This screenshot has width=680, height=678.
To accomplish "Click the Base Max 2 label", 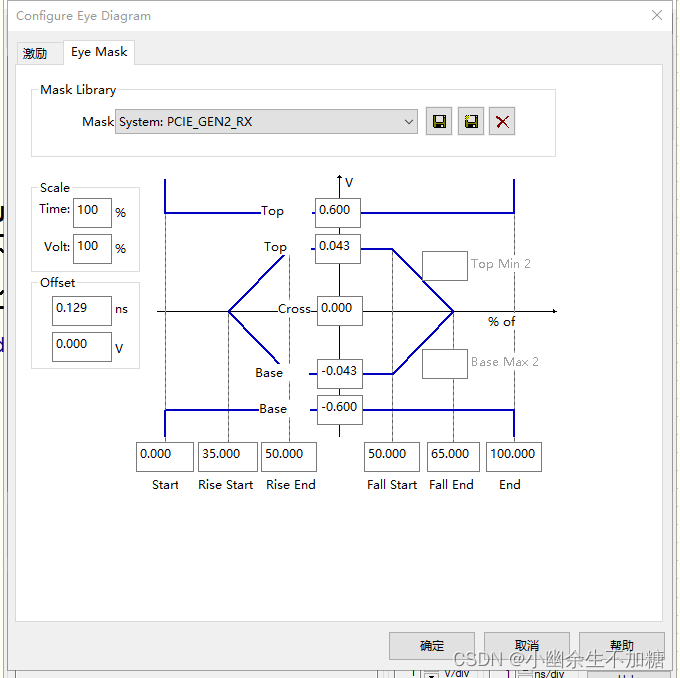I will click(505, 362).
